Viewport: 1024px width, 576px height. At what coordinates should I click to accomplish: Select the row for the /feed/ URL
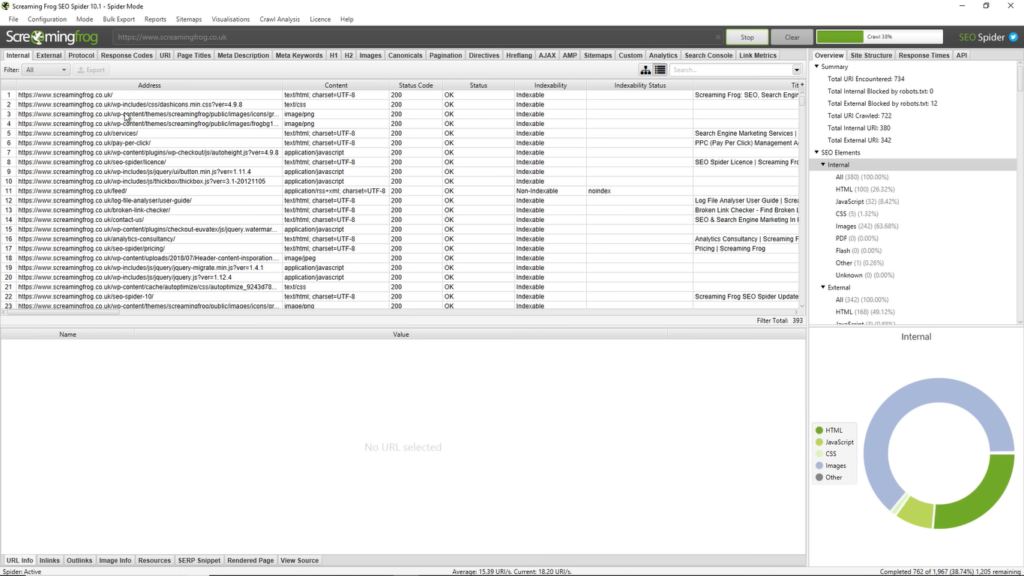click(x=400, y=191)
